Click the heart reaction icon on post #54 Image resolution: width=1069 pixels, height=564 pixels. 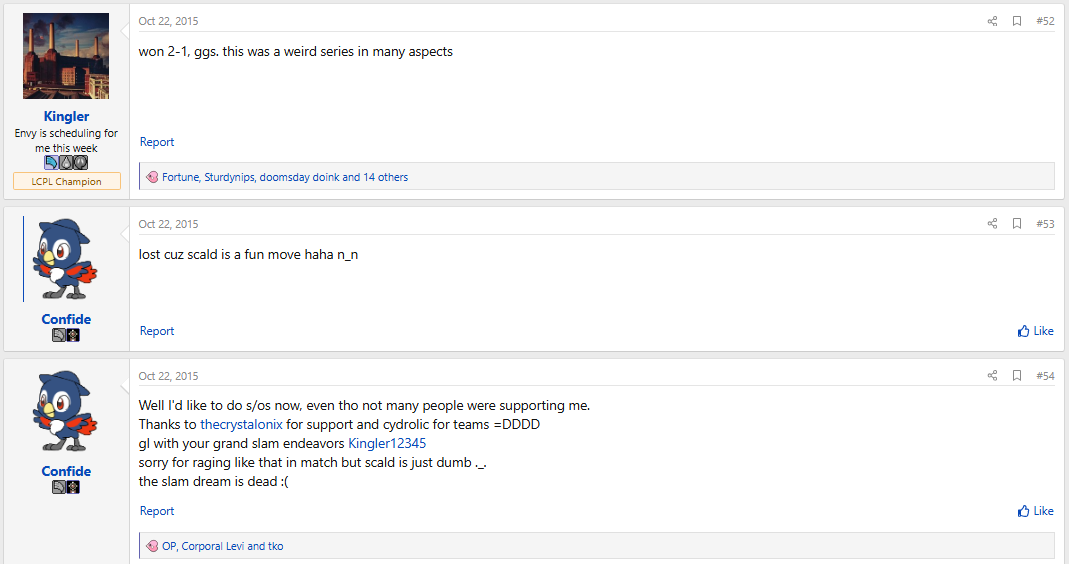click(x=152, y=546)
